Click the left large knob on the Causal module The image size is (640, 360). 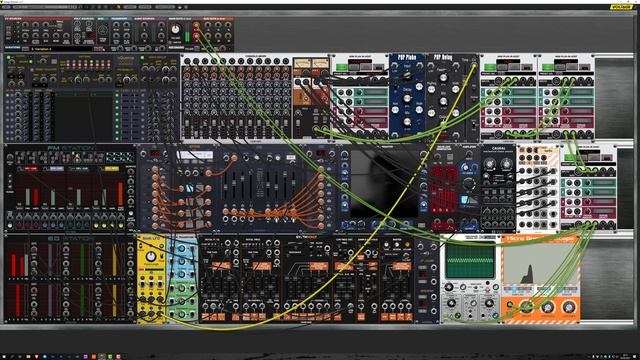pyautogui.click(x=490, y=164)
